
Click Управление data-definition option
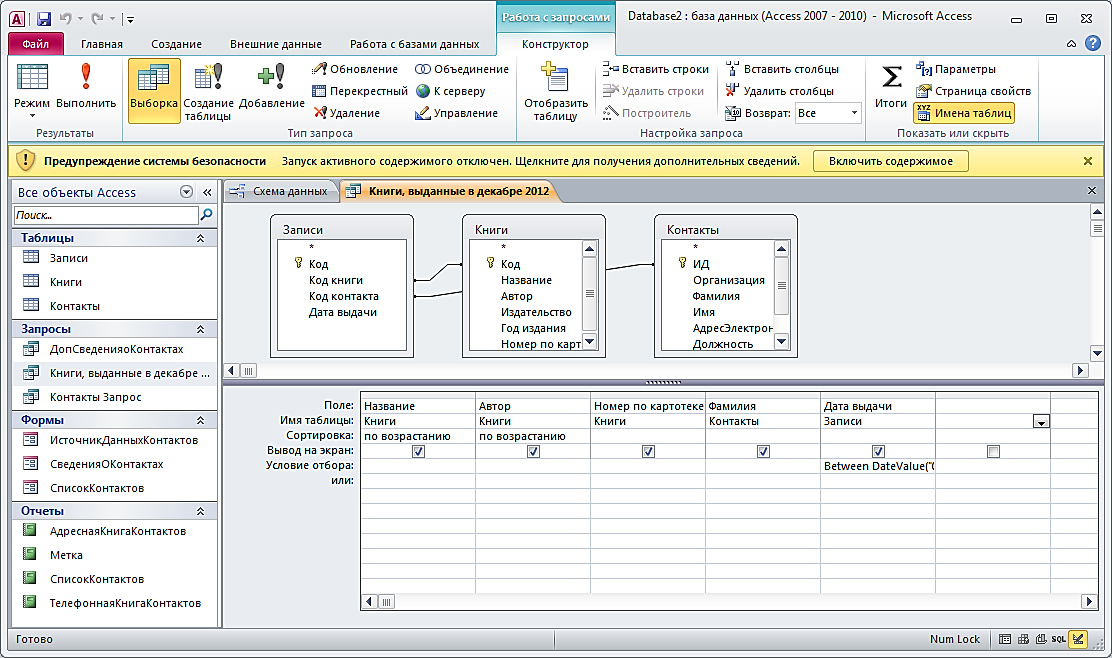456,113
